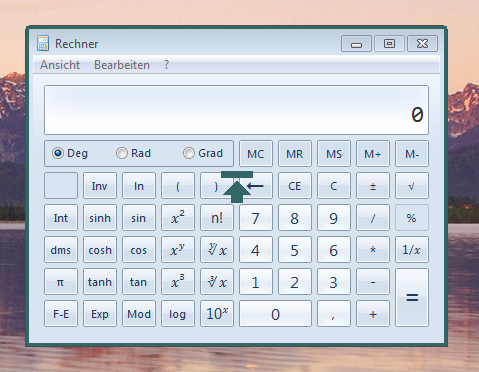This screenshot has width=479, height=372.
Task: Click the pi constant button
Action: coord(61,282)
